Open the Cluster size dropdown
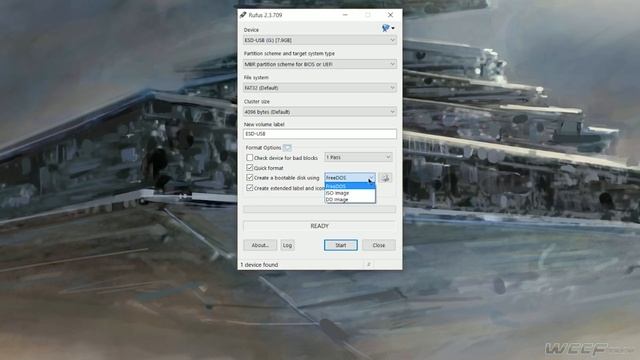This screenshot has width=640, height=360. [320, 111]
